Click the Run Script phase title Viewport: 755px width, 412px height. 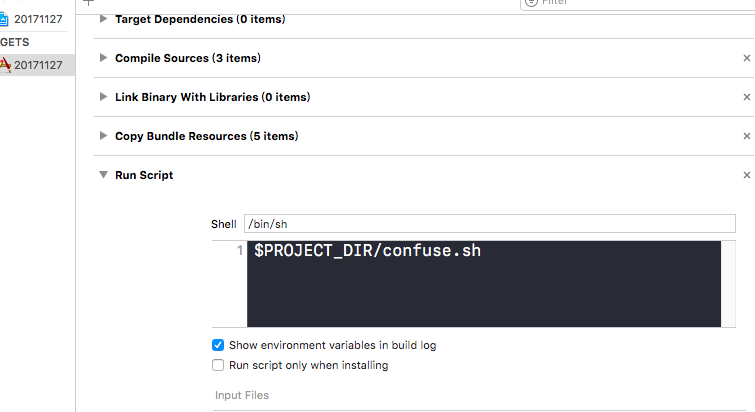pos(144,175)
